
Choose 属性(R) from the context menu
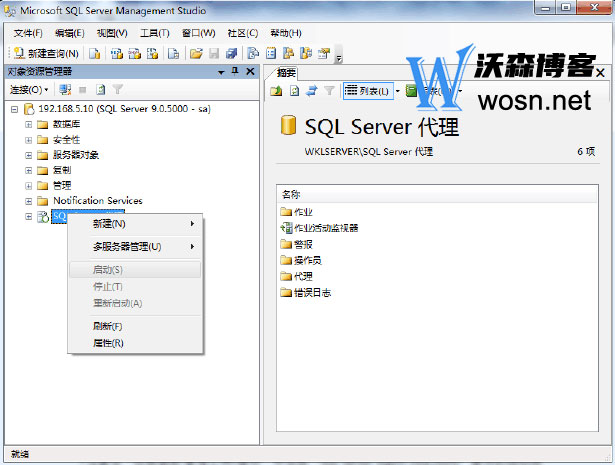pyautogui.click(x=135, y=343)
